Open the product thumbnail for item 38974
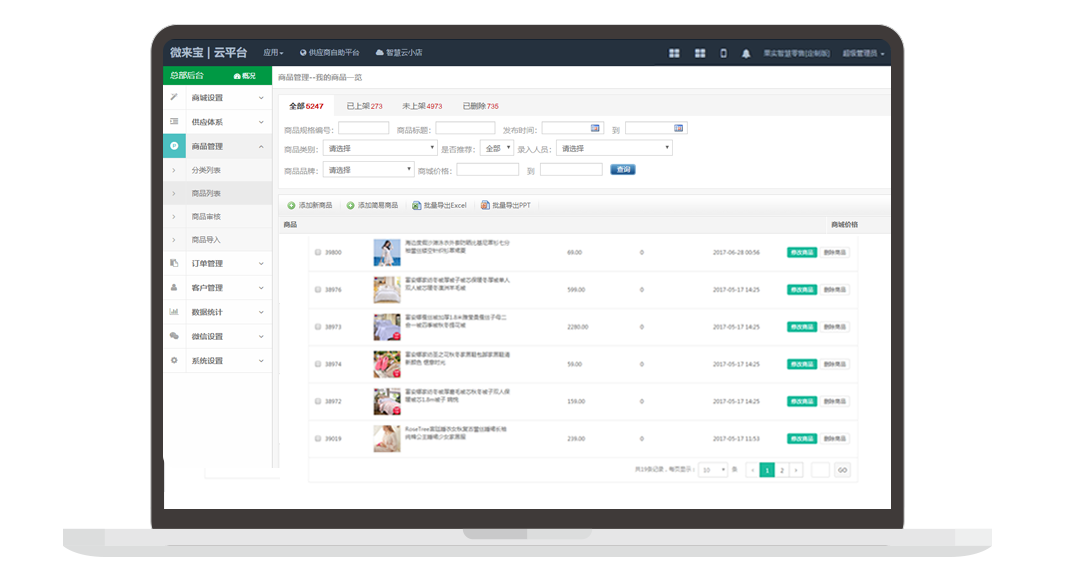The width and height of the screenshot is (1084, 576). click(387, 363)
